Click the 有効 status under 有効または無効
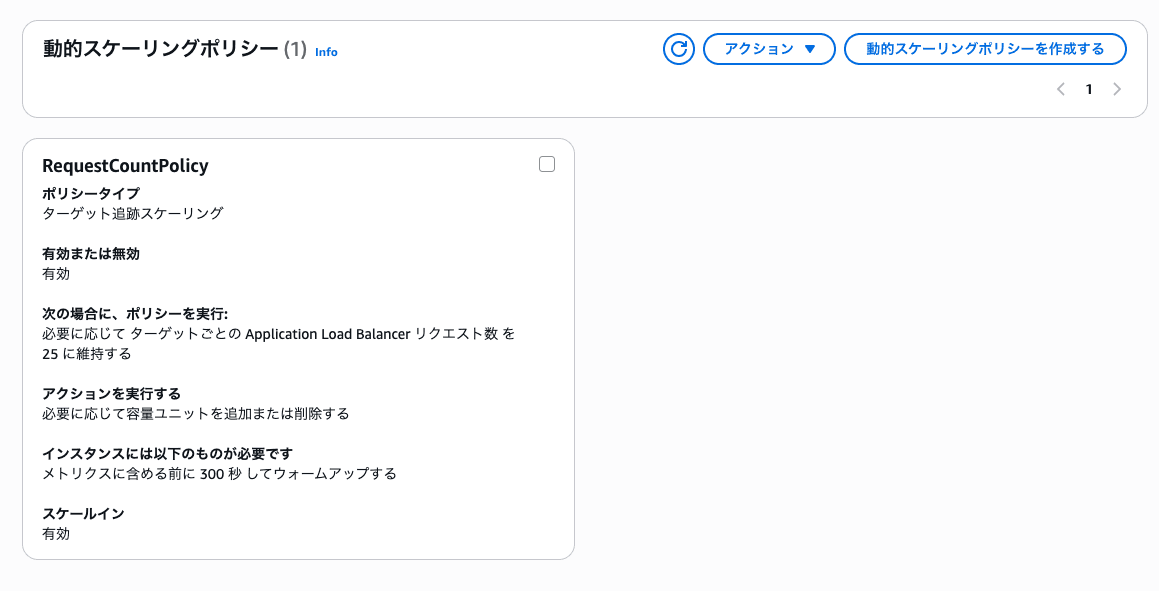1159x591 pixels. click(x=54, y=273)
